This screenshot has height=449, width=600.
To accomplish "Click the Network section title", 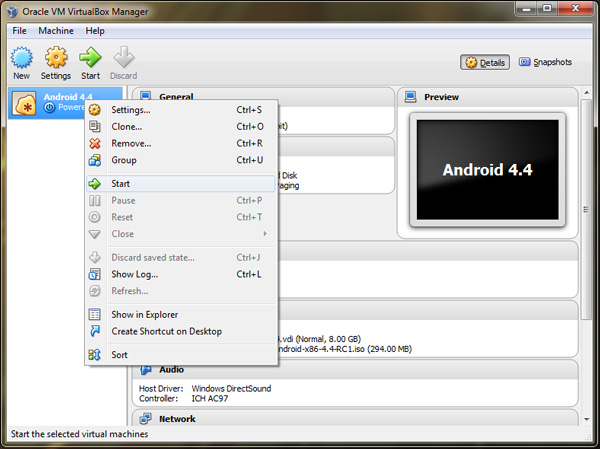I will pos(177,419).
